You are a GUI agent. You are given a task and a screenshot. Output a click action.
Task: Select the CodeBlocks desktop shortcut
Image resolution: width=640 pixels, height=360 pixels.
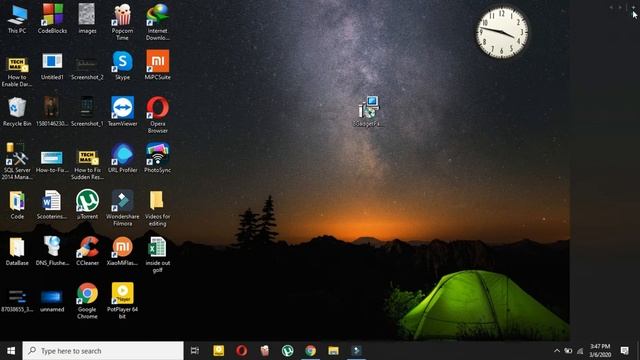(x=52, y=19)
